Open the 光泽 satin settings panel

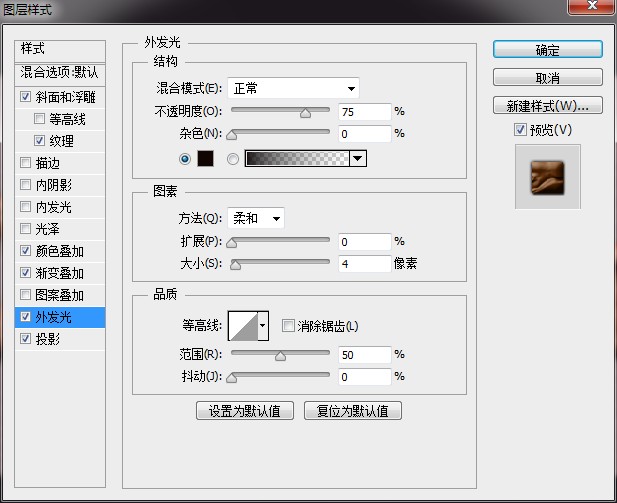(x=48, y=229)
